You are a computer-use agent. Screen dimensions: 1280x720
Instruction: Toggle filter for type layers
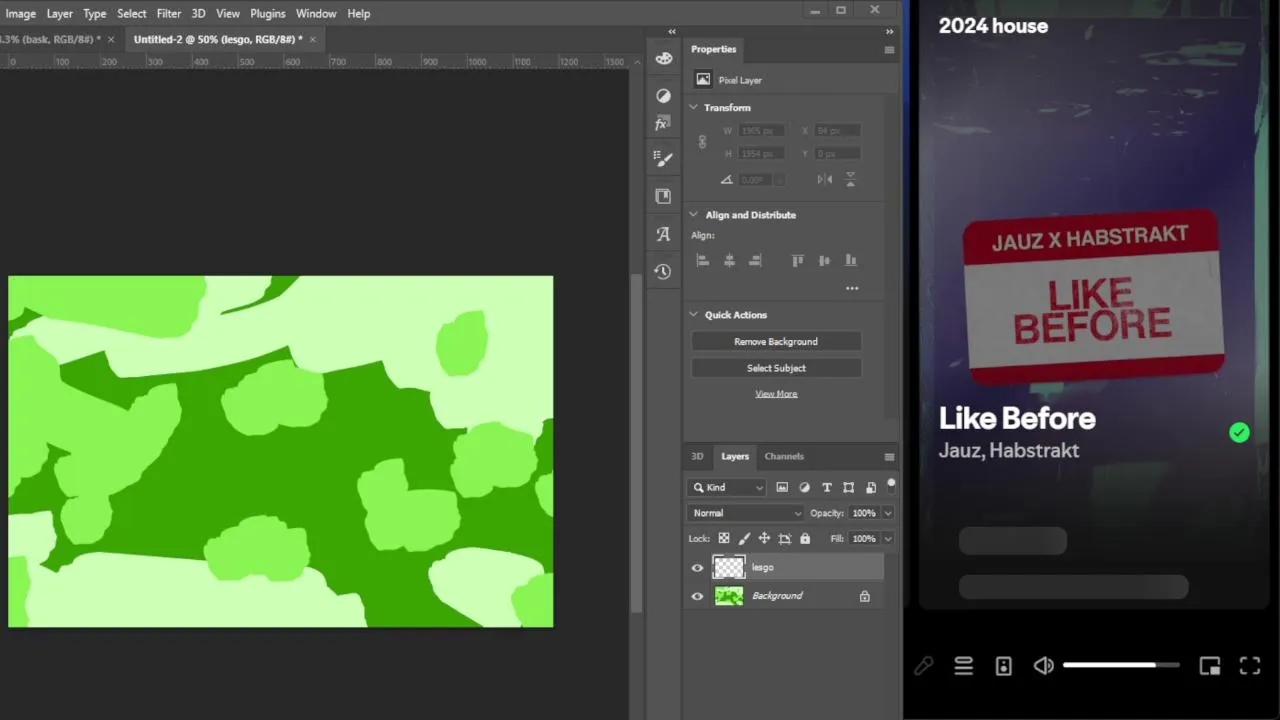(827, 488)
